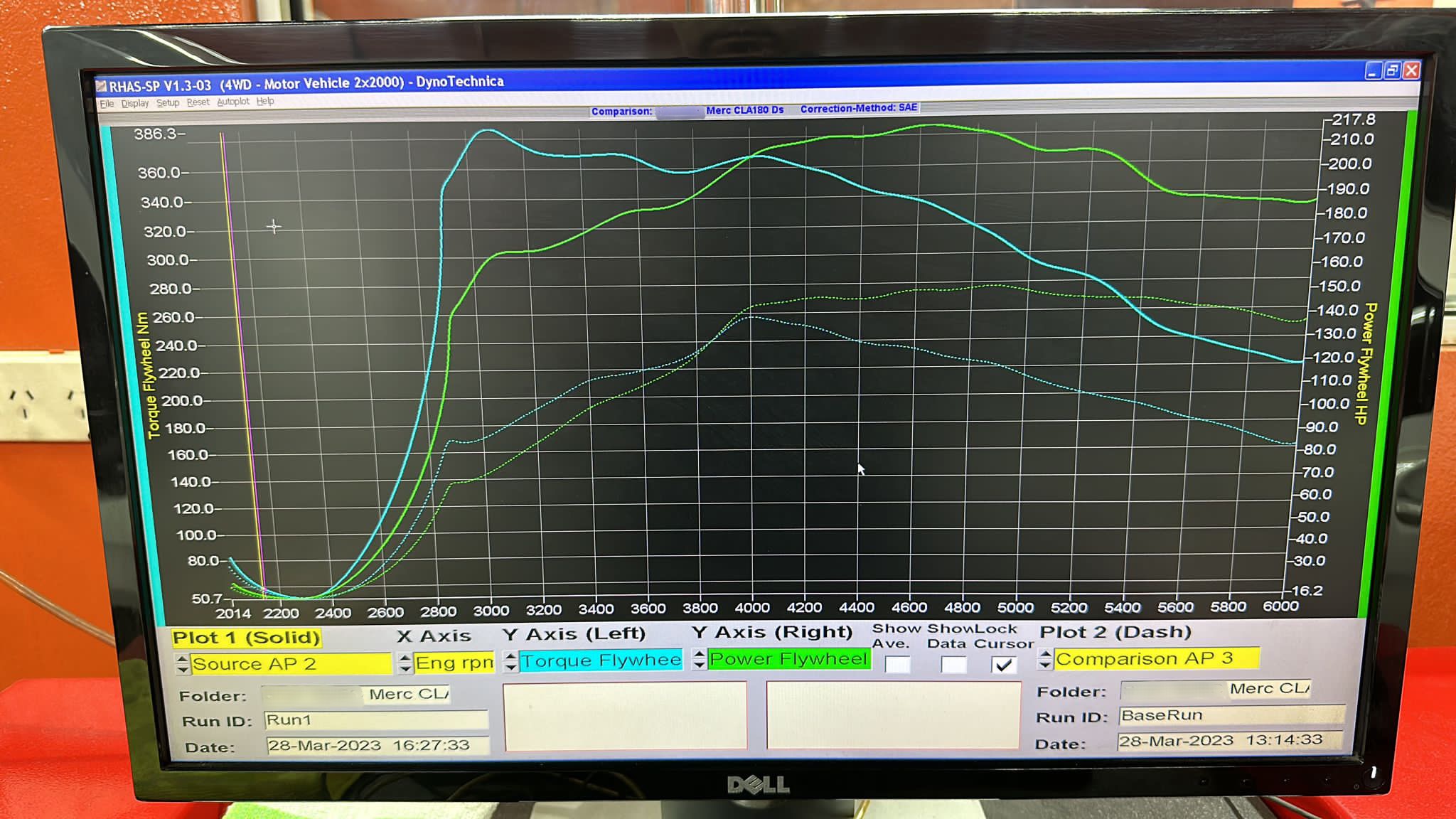This screenshot has width=1456, height=819.
Task: Click the 217.8 power axis maximum label
Action: point(1354,119)
